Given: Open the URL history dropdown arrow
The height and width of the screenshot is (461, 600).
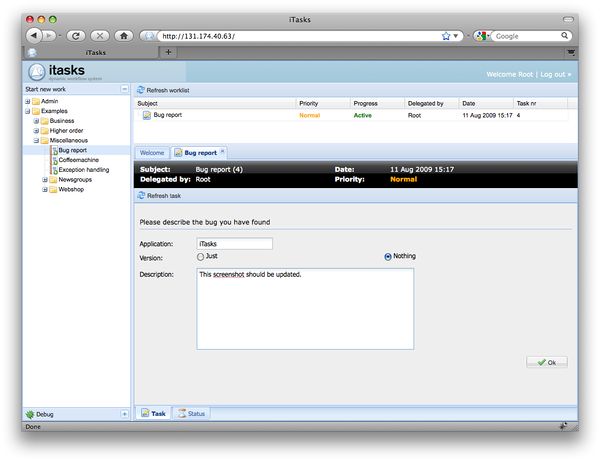Looking at the screenshot, I should click(455, 36).
